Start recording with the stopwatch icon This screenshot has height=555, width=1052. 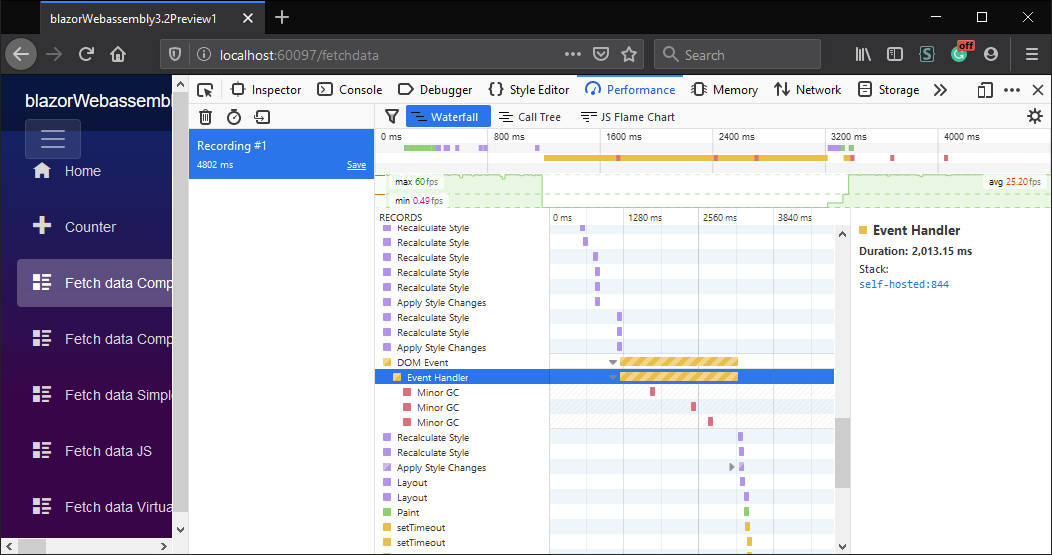[x=233, y=117]
